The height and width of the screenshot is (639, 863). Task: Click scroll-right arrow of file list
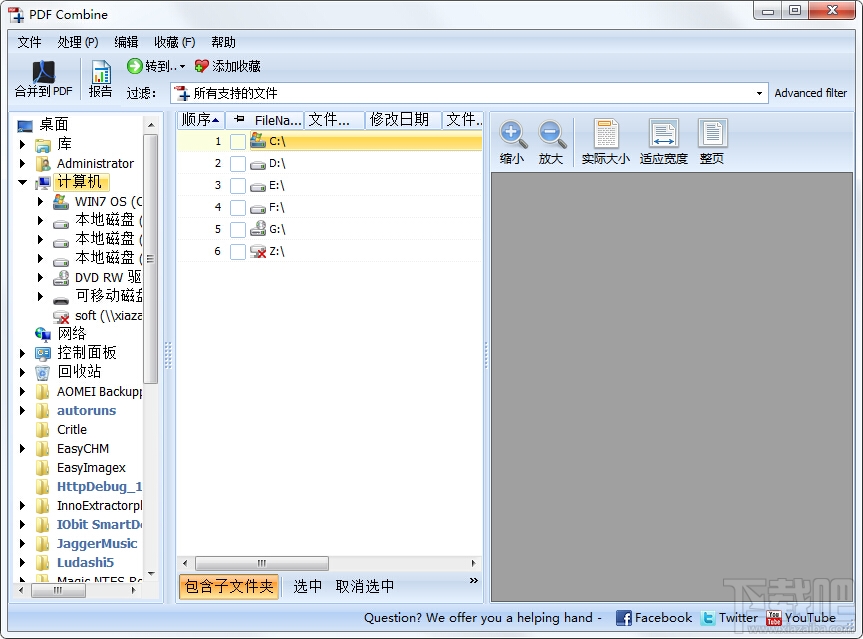click(473, 563)
